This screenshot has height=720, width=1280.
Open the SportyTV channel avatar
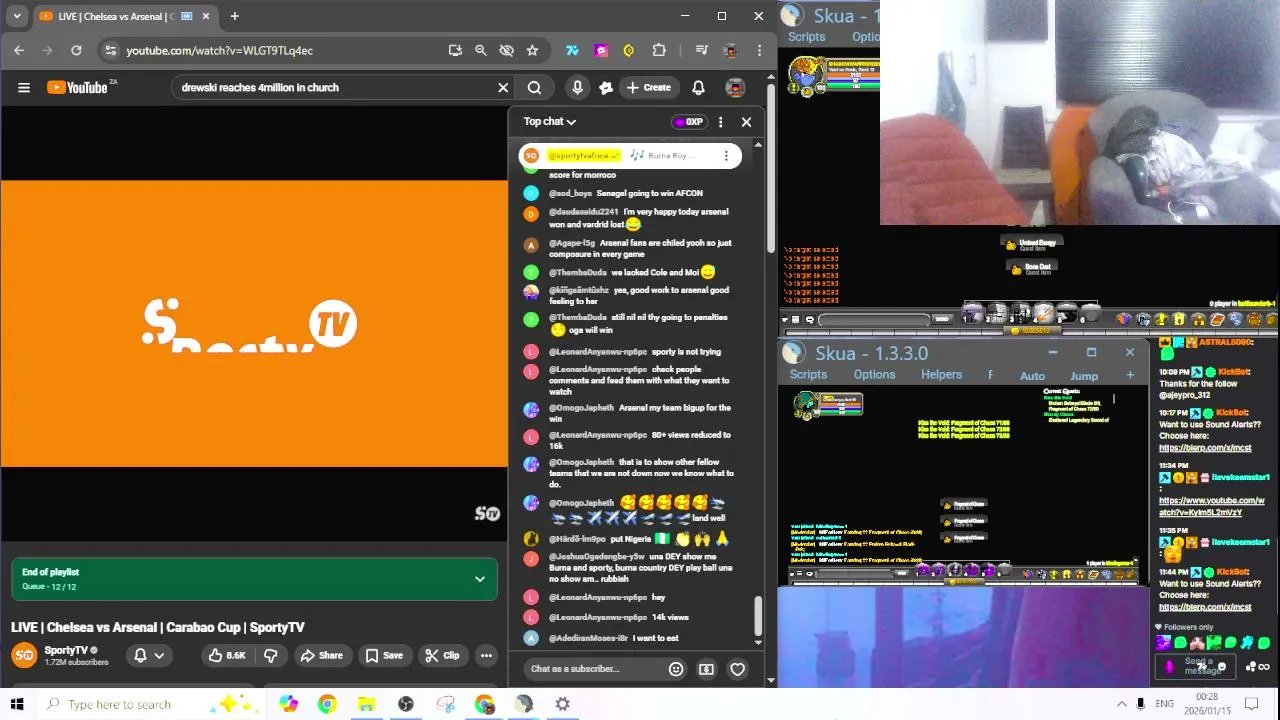pyautogui.click(x=24, y=656)
